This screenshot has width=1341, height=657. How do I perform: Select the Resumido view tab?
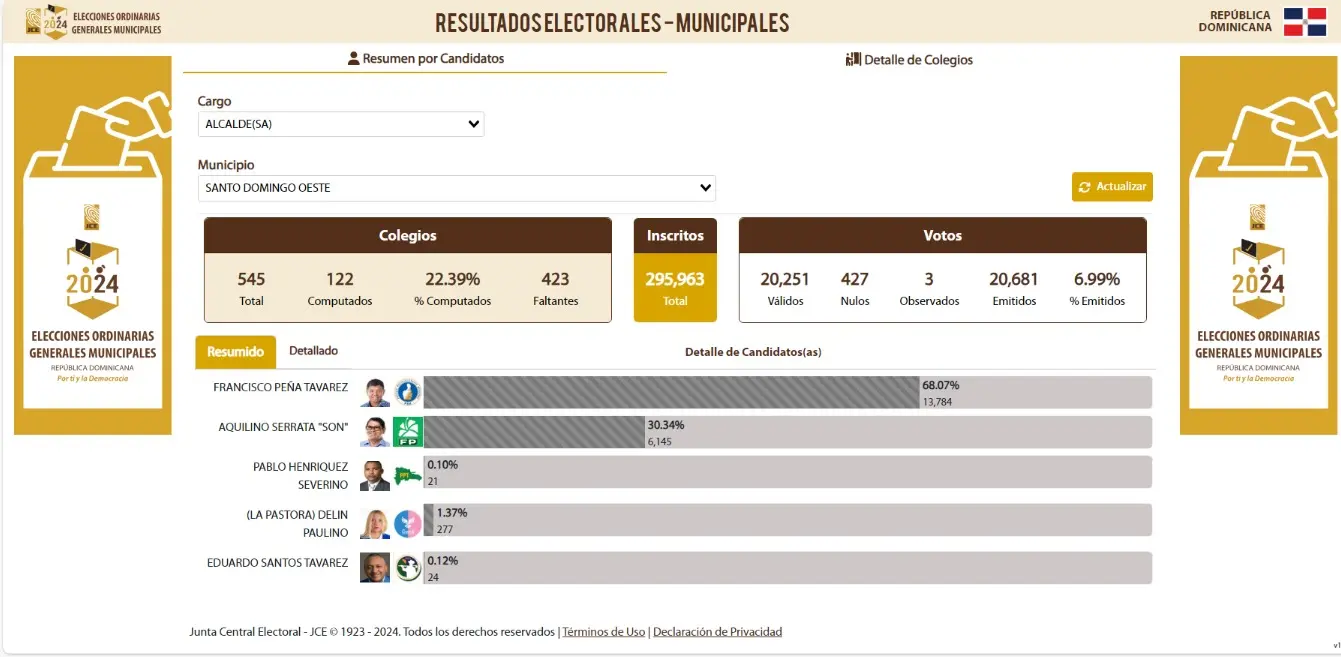pyautogui.click(x=235, y=352)
